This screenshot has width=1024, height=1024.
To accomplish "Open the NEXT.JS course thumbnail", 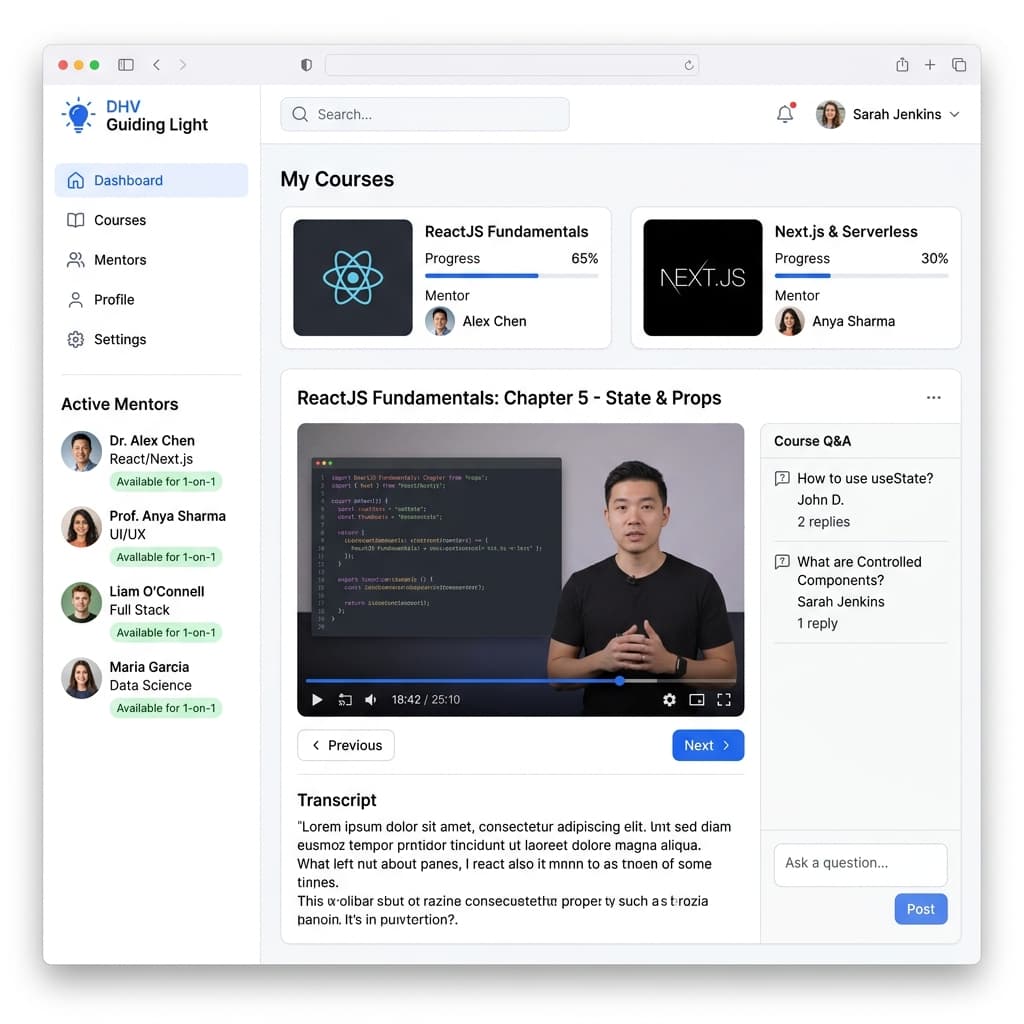I will 703,278.
